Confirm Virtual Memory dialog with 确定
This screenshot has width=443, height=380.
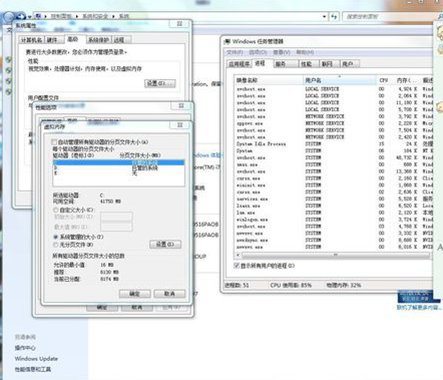tap(135, 294)
